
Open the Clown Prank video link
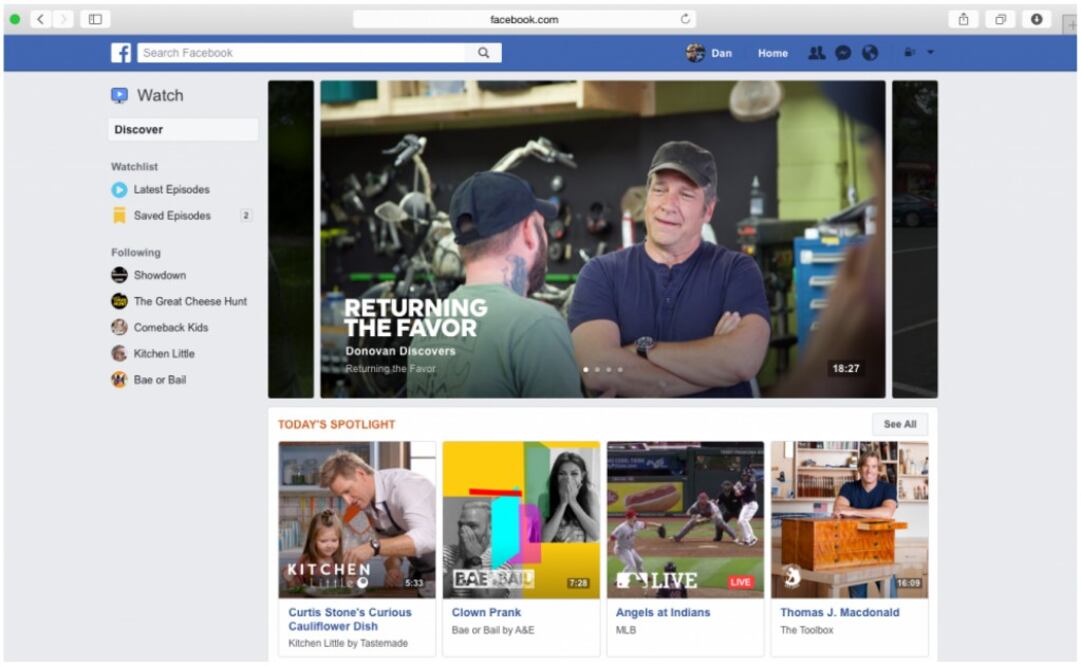click(x=487, y=612)
